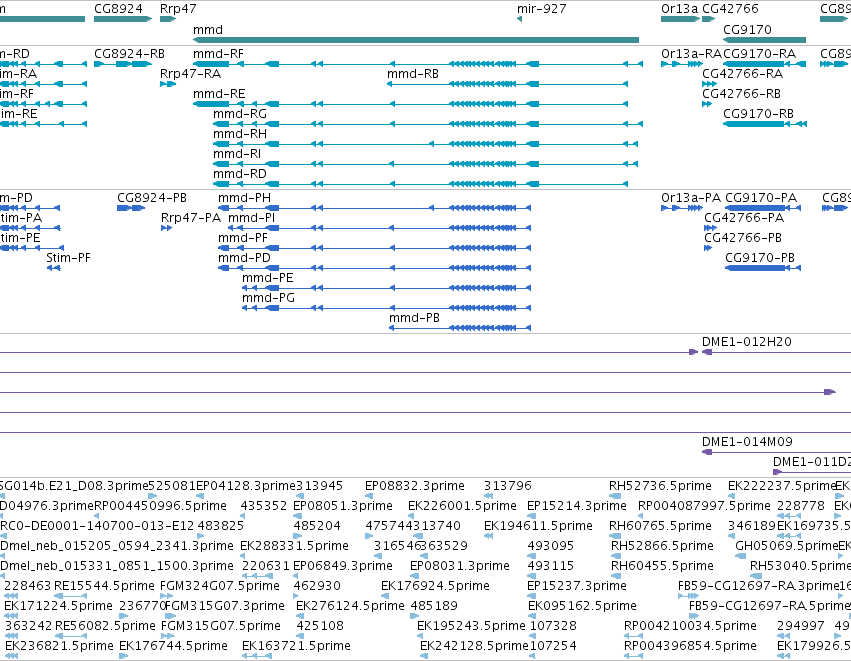The width and height of the screenshot is (851, 661).
Task: Select the CG42766-RA transcript label
Action: [742, 74]
